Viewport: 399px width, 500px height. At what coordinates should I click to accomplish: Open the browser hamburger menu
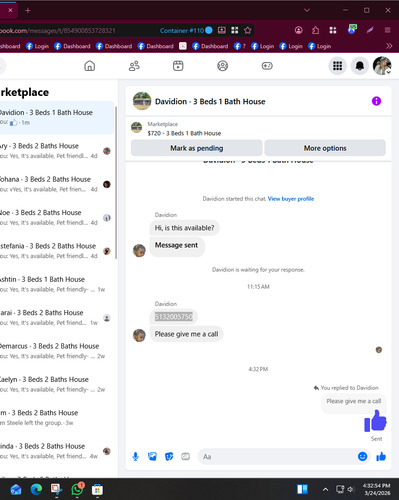tap(387, 30)
